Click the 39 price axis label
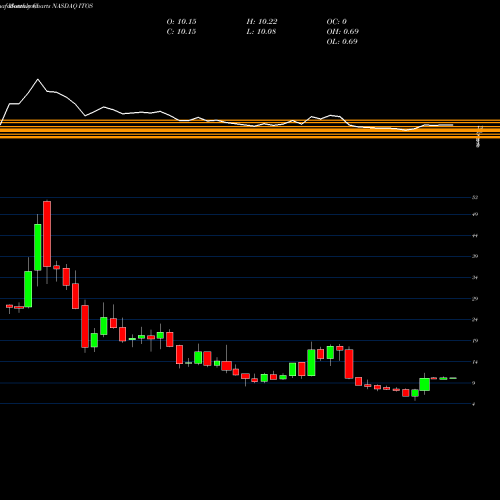The image size is (500, 500). [475, 256]
